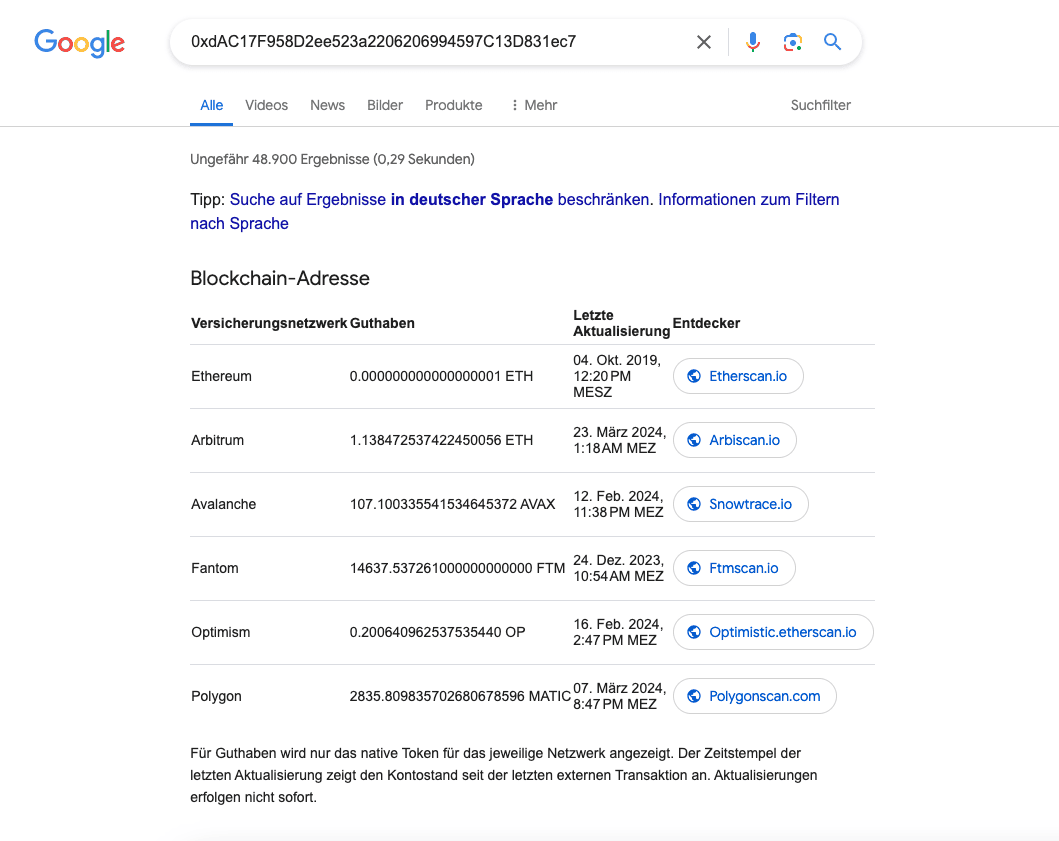Click the 16. Feb. 2024 update timestamp
Screen dimensions: 1059x841
coord(619,632)
